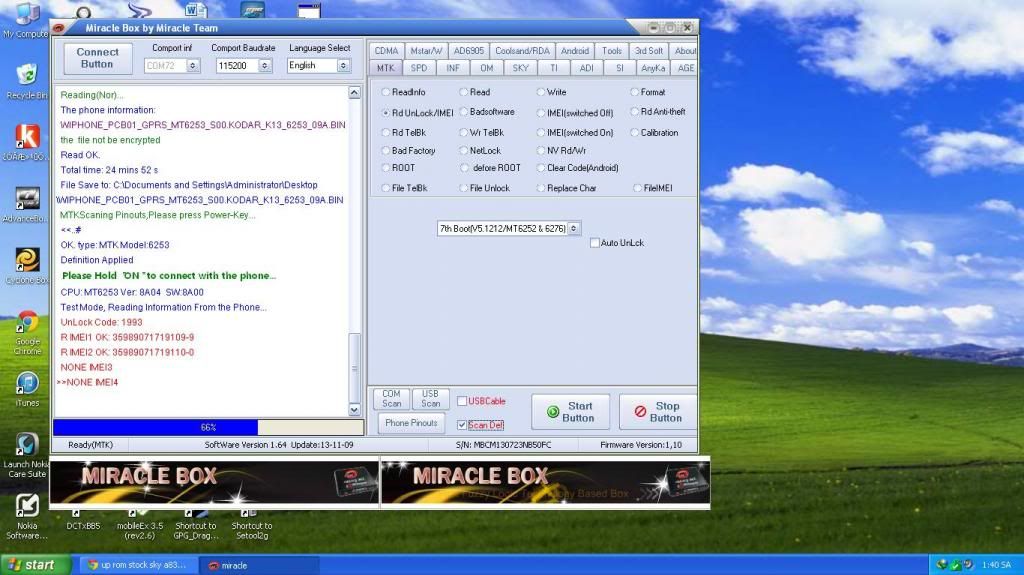The image size is (1024, 575).
Task: Open AdvanceBox desktop shortcut
Action: click(27, 205)
